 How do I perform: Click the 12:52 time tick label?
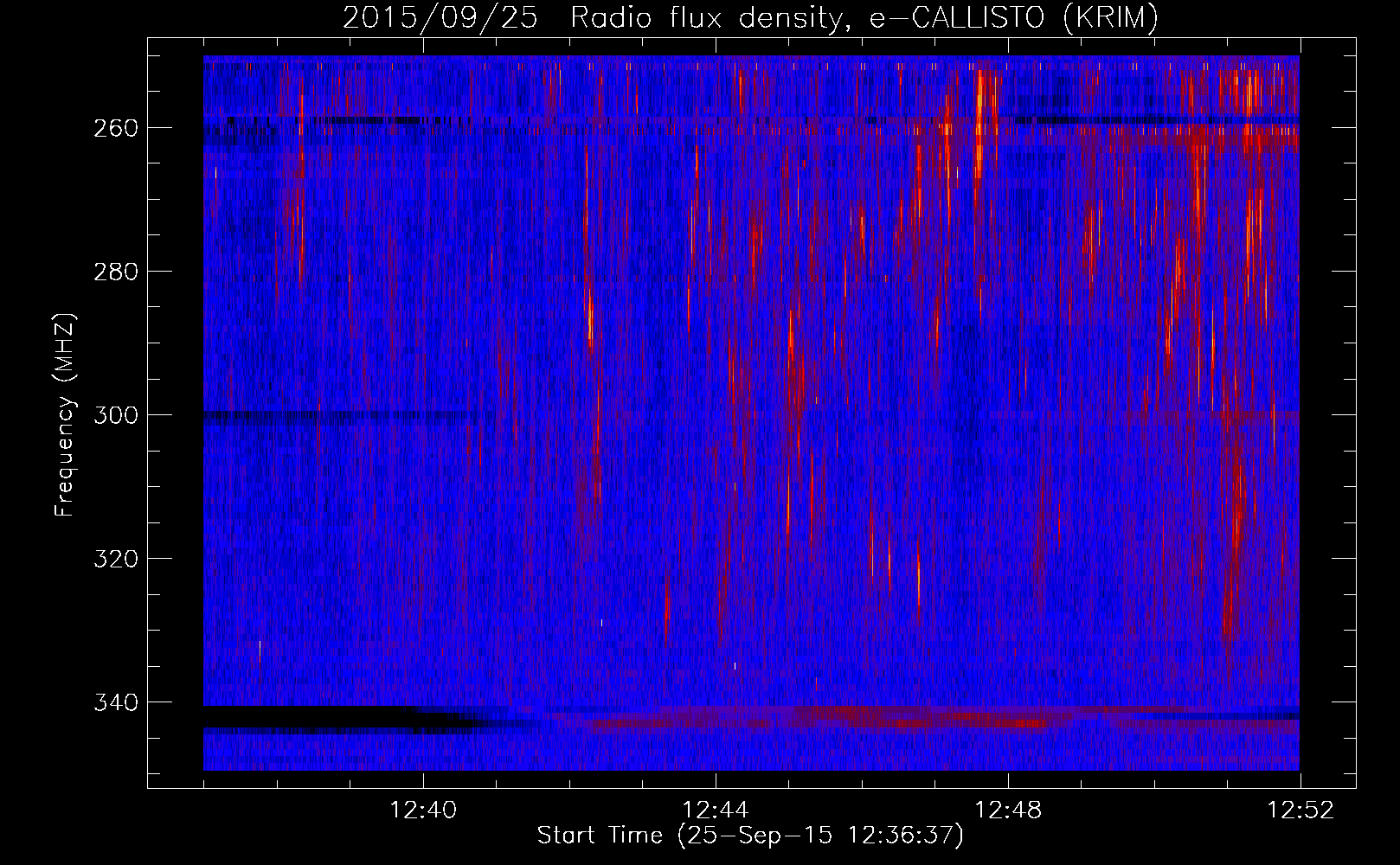click(1300, 811)
